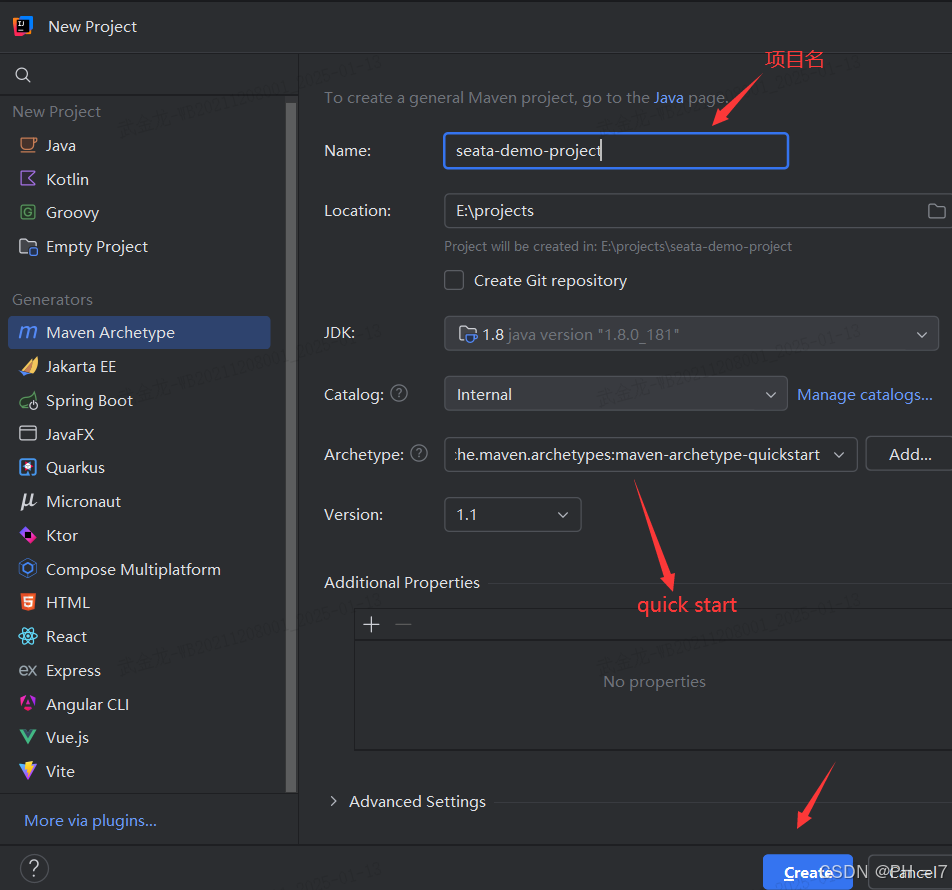Open More via plugins link
Image resolution: width=952 pixels, height=890 pixels.
click(90, 820)
